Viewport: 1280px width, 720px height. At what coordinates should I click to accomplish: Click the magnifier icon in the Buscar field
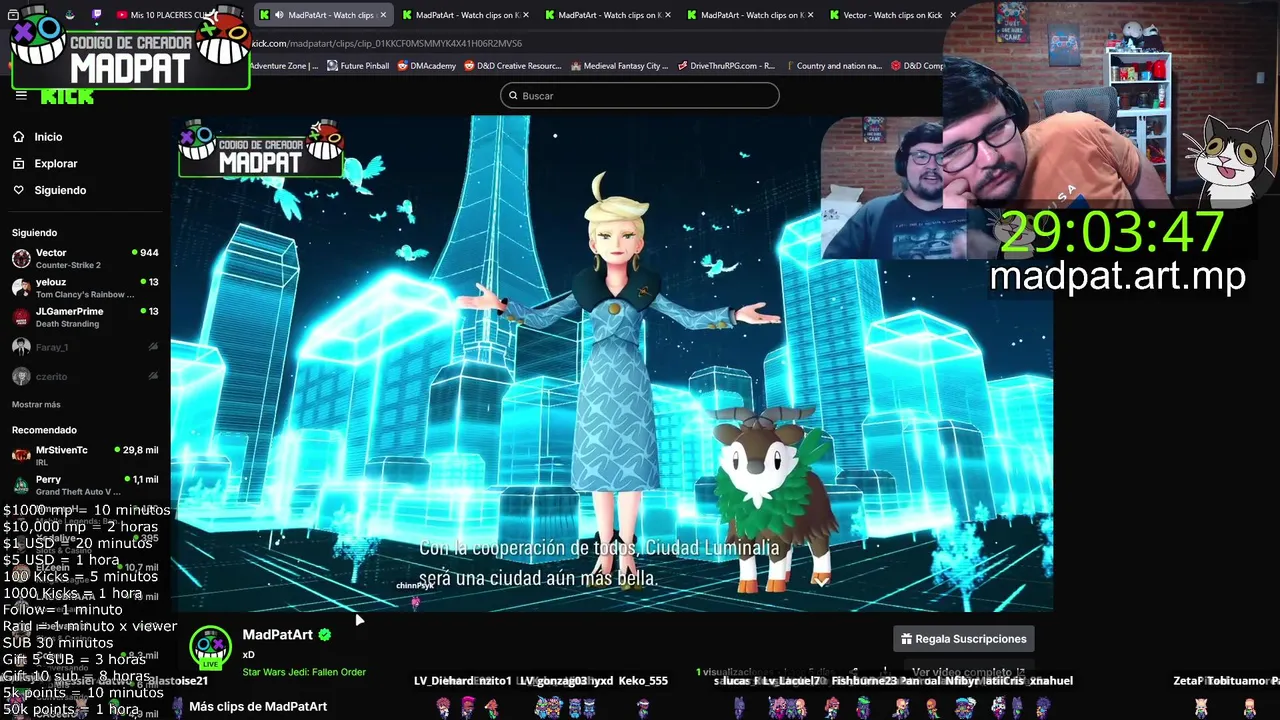(513, 96)
